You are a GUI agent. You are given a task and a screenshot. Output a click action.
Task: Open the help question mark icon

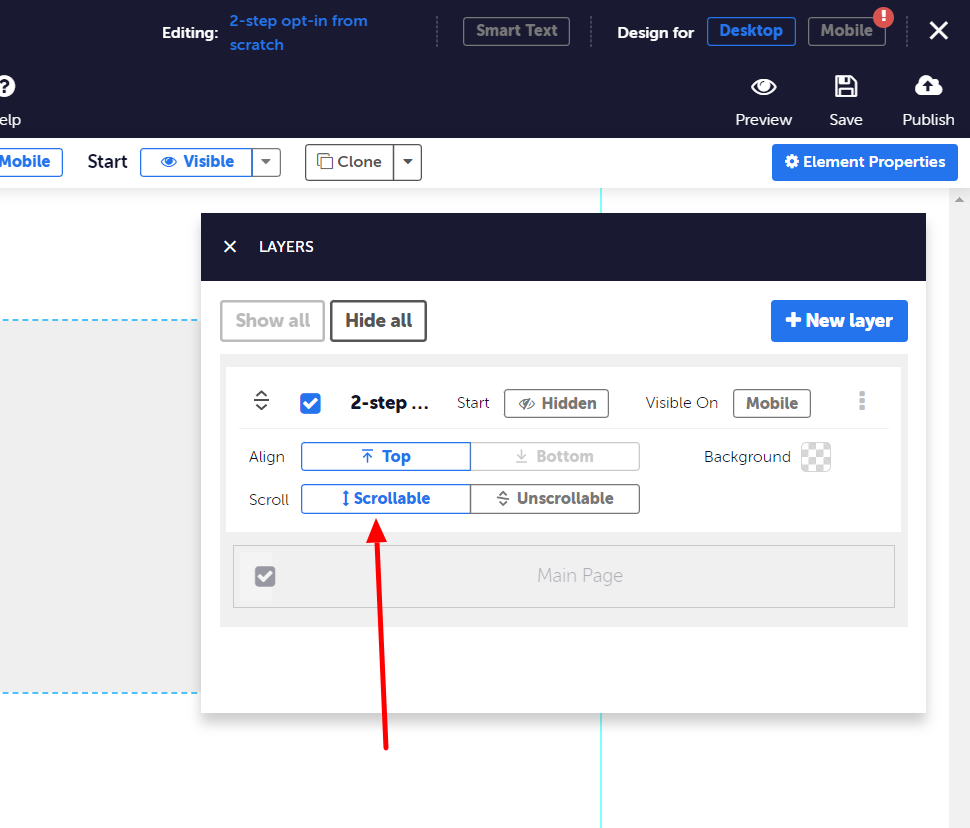pos(6,86)
